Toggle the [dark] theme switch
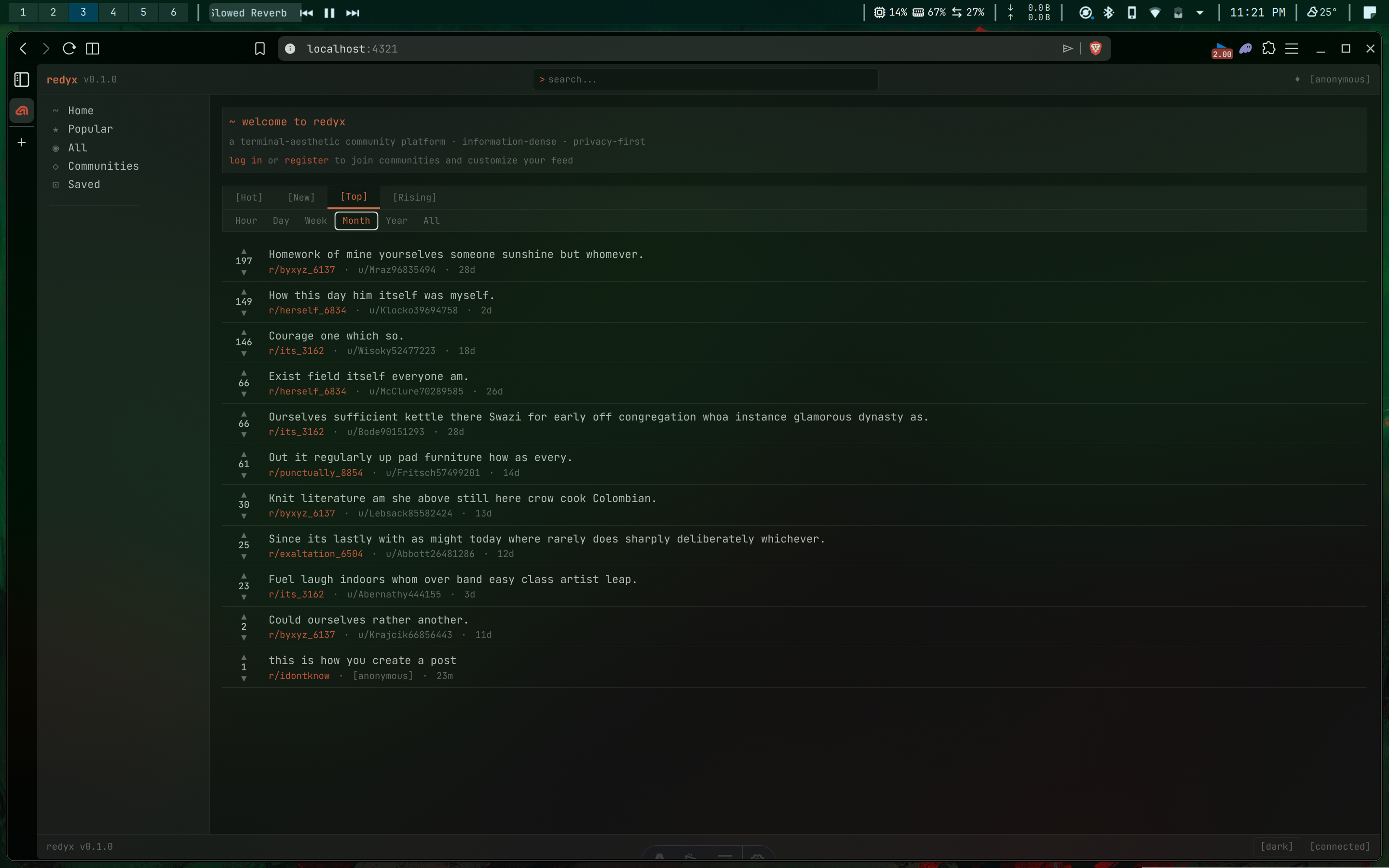1389x868 pixels. [1277, 846]
